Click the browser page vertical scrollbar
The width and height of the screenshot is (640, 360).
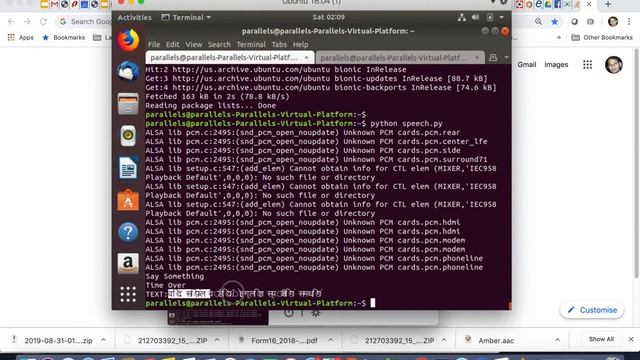637,163
